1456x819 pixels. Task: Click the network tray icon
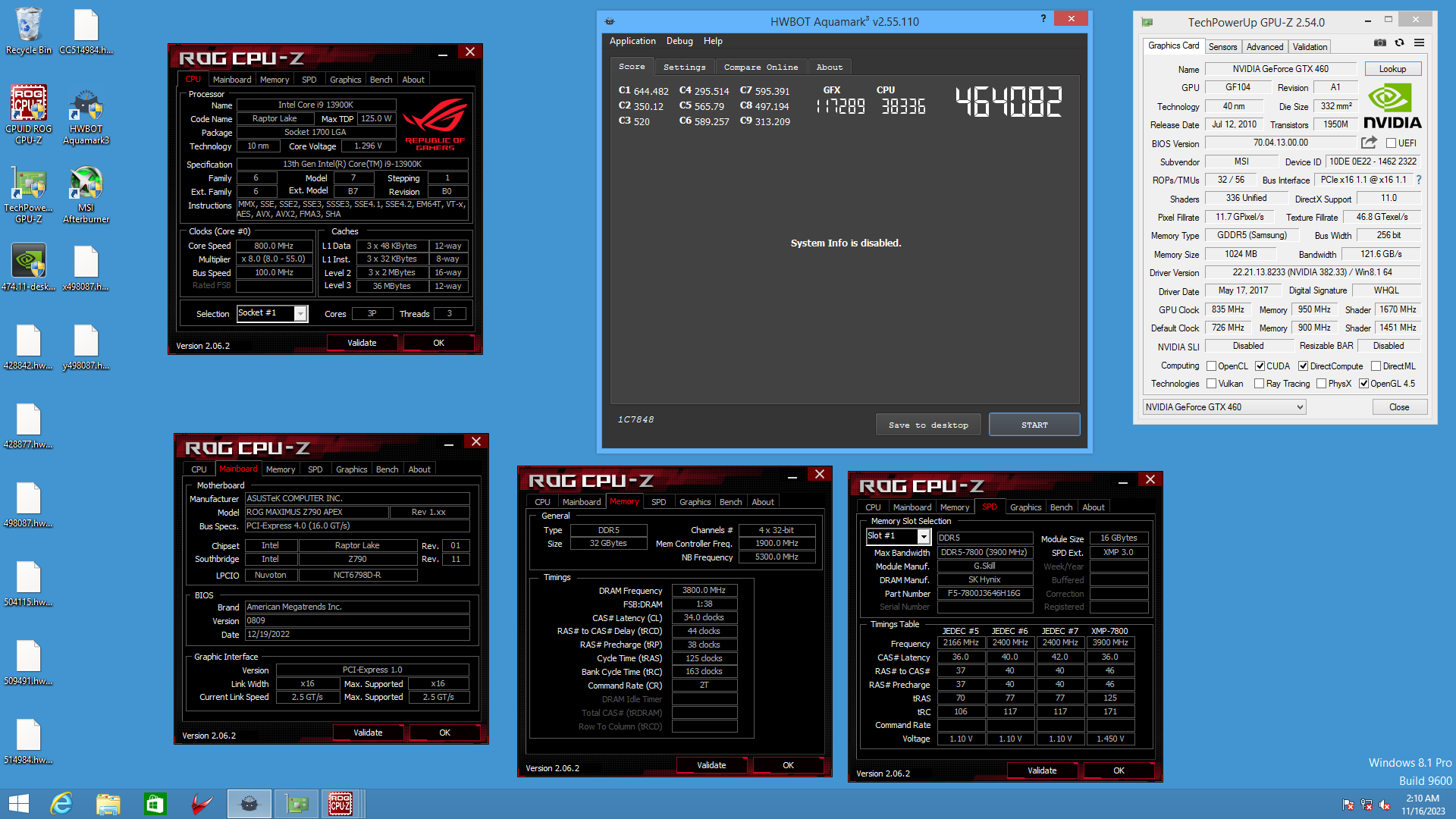tap(1367, 805)
